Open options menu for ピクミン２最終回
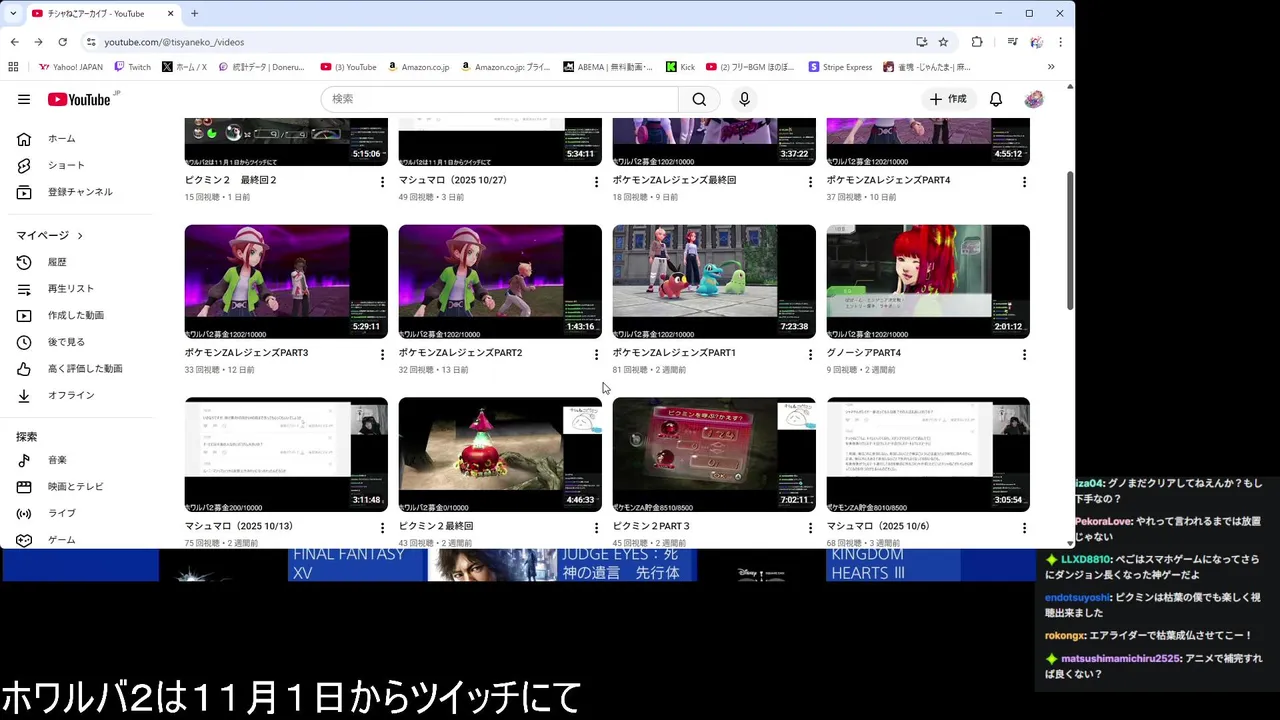This screenshot has height=720, width=1280. click(x=596, y=528)
